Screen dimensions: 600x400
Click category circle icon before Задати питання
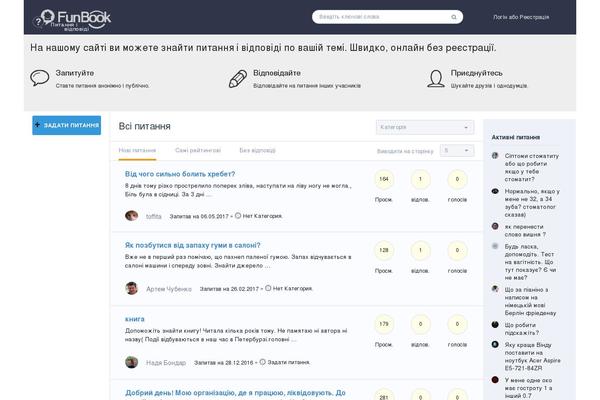(x=262, y=362)
